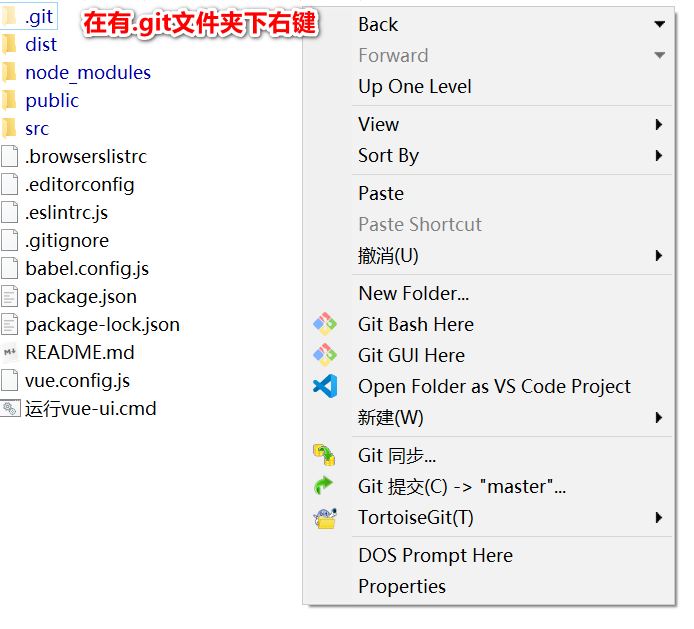Select the .editorconfig file name
Screen dimensions: 694x629
80,185
